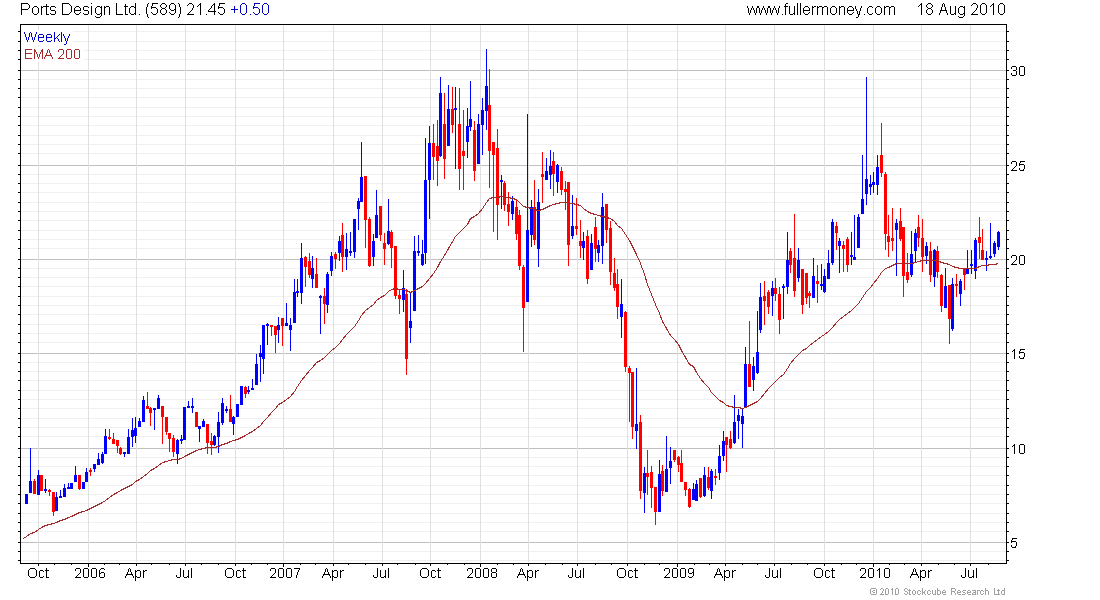Select the 2008 year marker on time axis
Screen dimensions: 1100x600
tap(482, 573)
